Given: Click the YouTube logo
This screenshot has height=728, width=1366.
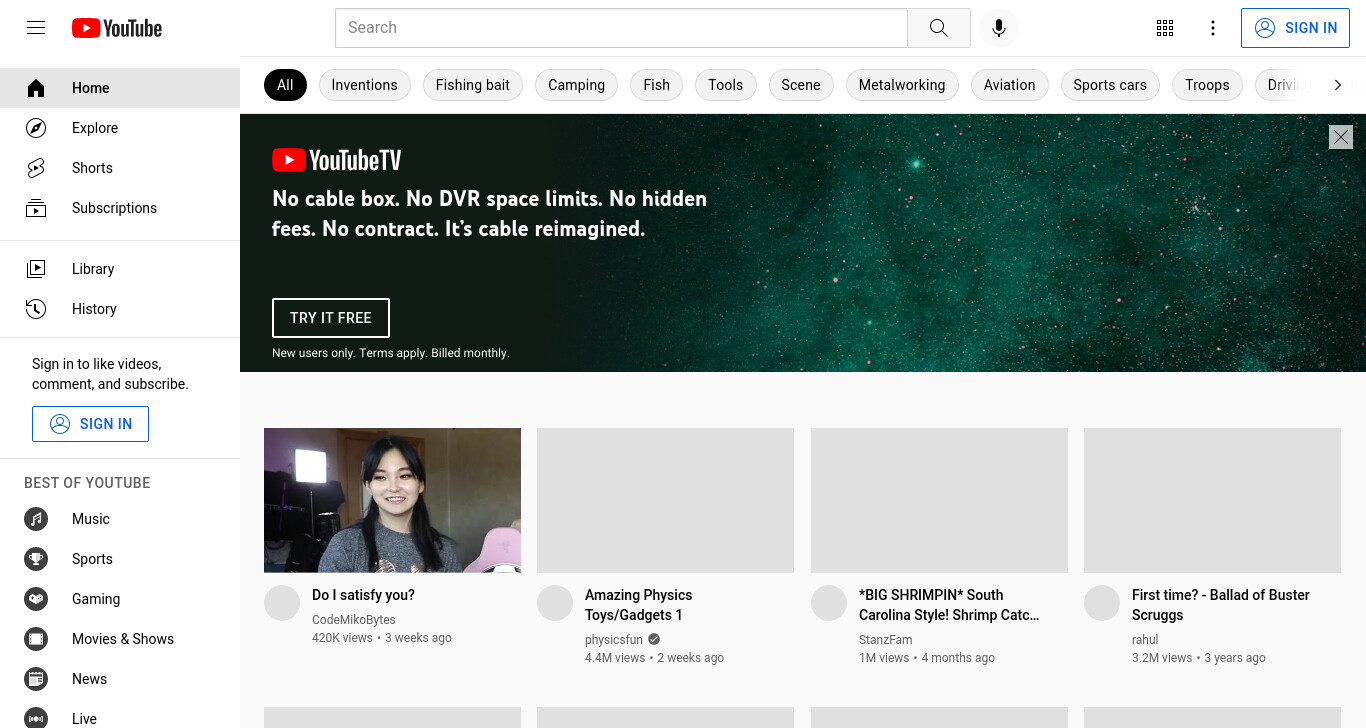Looking at the screenshot, I should tap(117, 28).
